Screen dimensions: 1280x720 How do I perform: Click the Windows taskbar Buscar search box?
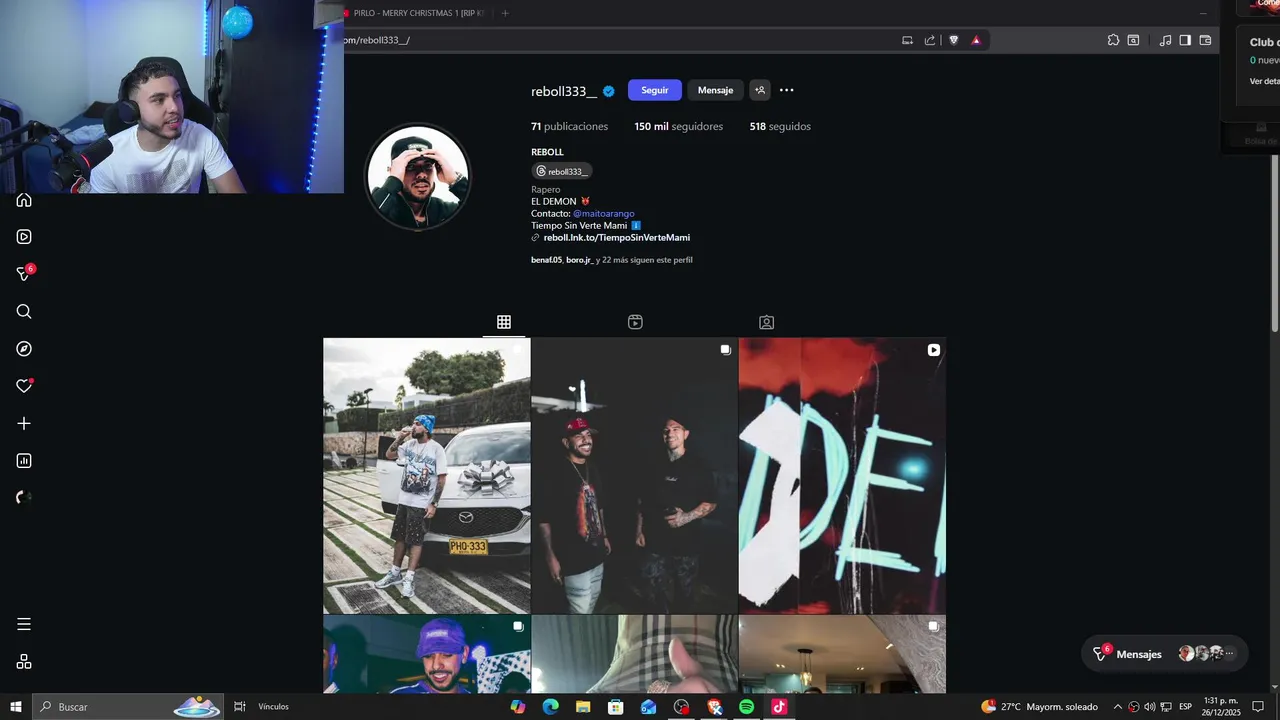[x=128, y=707]
